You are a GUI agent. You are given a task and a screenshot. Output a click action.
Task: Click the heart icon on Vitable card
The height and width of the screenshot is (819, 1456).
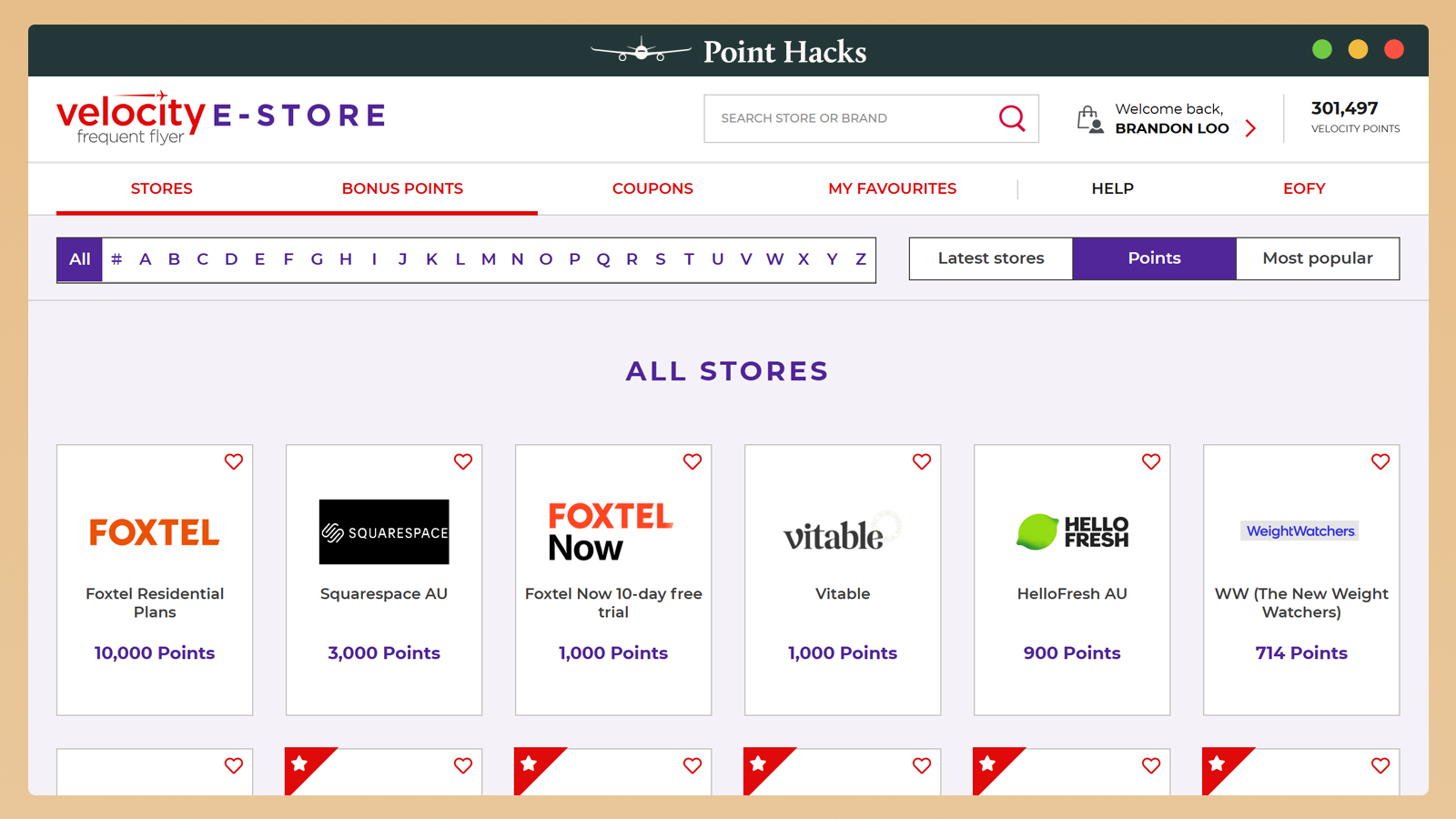tap(922, 461)
